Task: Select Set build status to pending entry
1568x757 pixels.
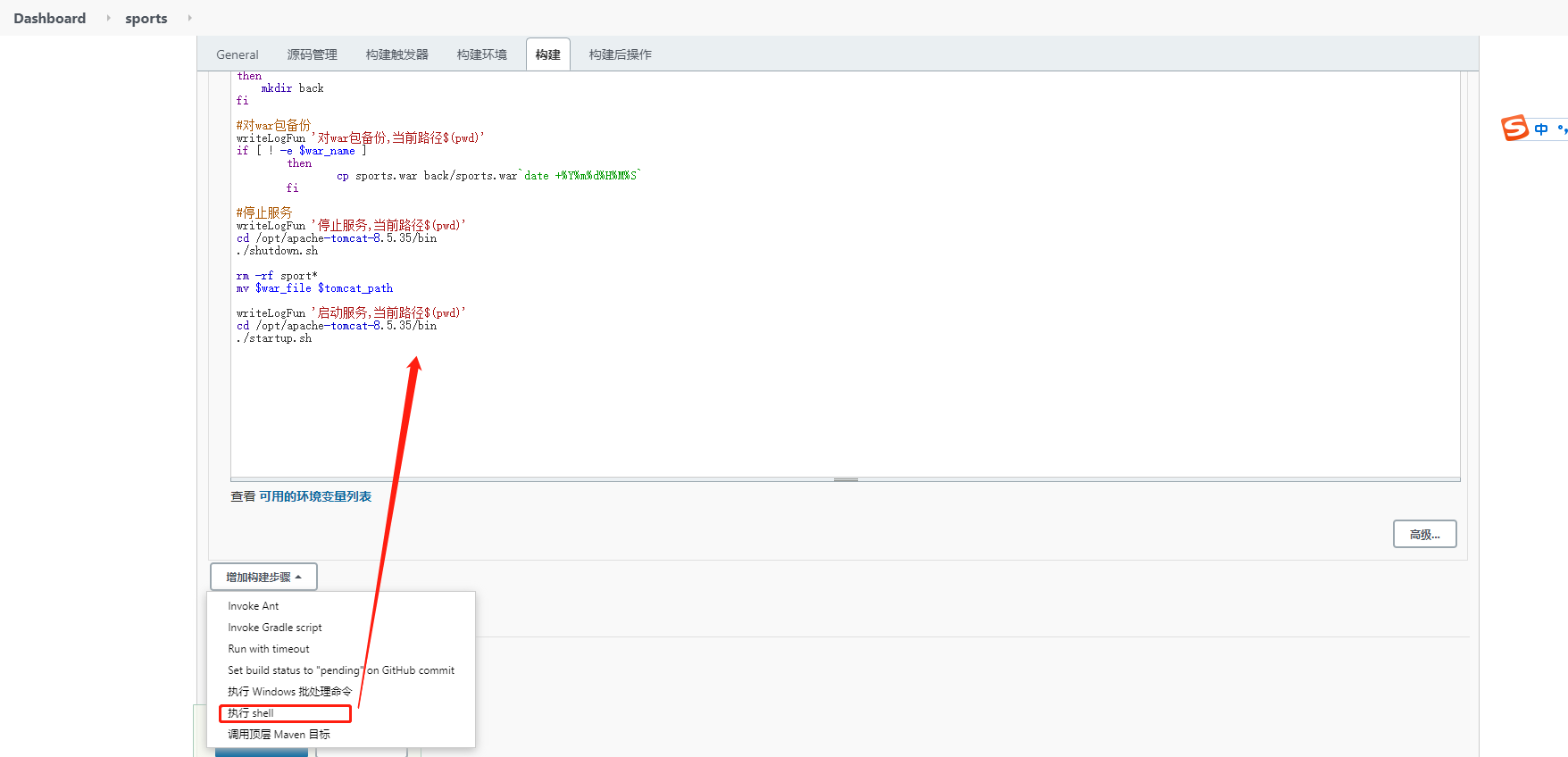Action: (x=341, y=670)
